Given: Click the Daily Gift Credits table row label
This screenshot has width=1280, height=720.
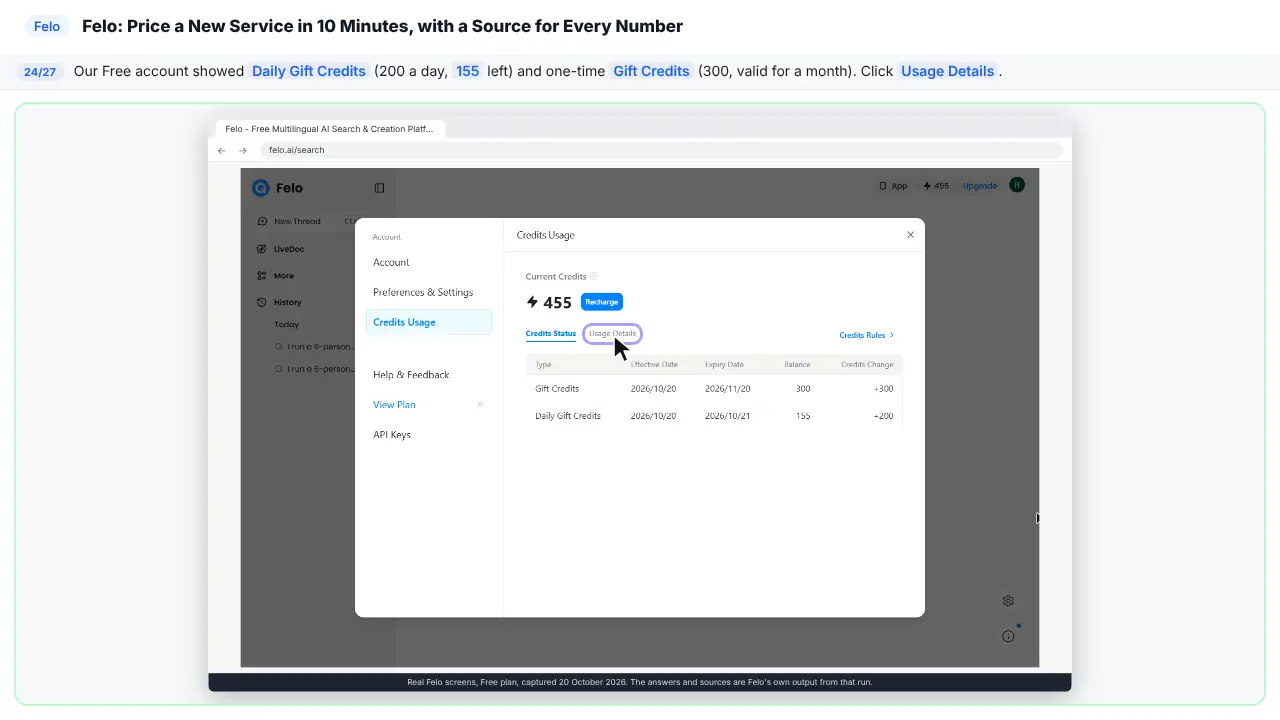Looking at the screenshot, I should 568,416.
